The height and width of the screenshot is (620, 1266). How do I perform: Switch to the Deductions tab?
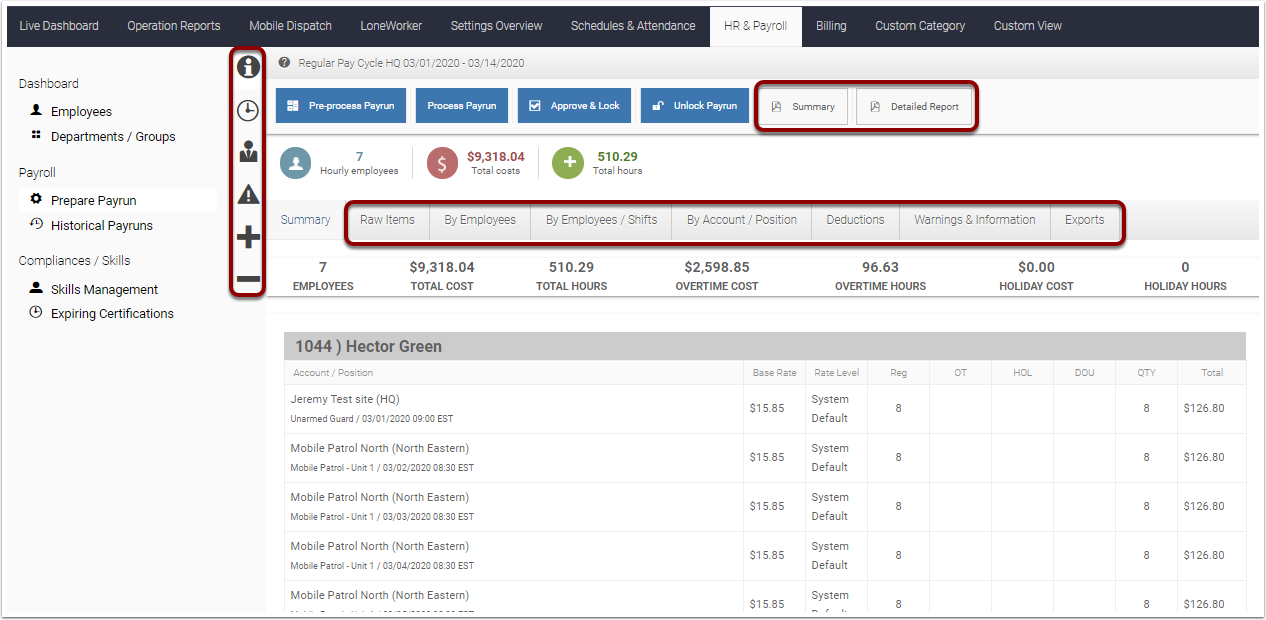coord(855,220)
